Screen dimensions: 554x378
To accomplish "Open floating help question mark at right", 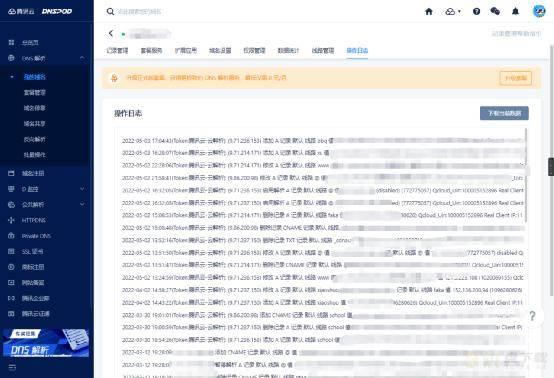I will (x=532, y=316).
